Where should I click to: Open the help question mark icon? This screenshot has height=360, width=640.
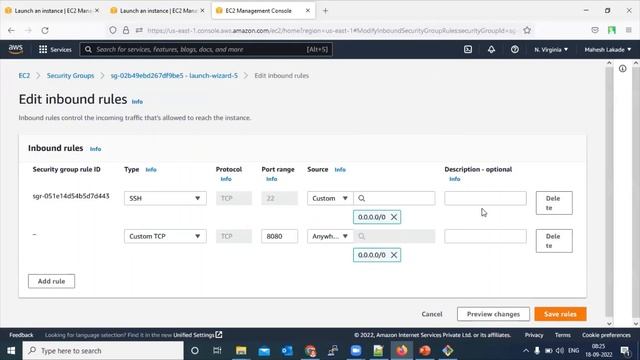515,49
